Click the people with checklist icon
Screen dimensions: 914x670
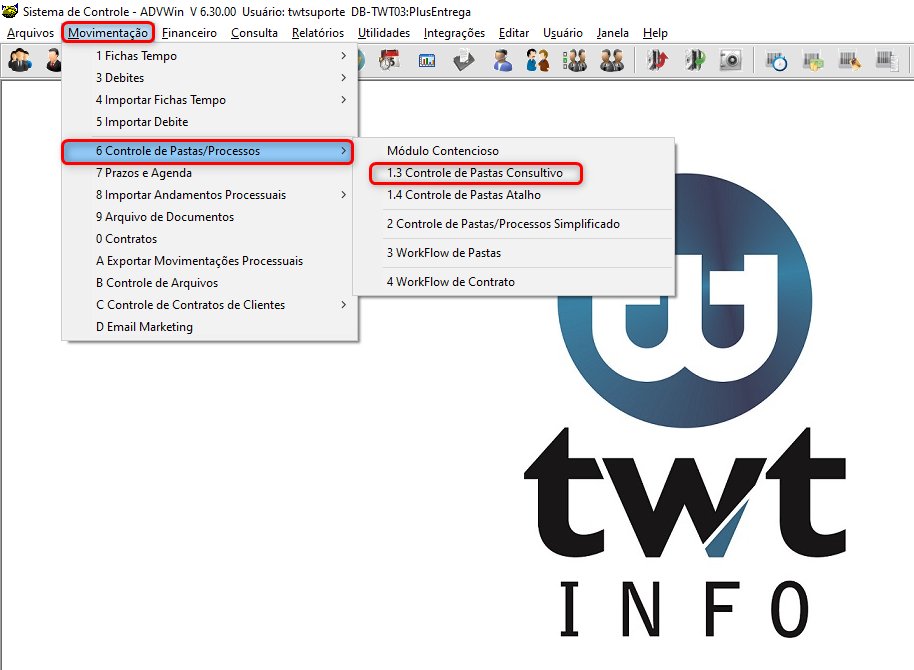pos(575,61)
